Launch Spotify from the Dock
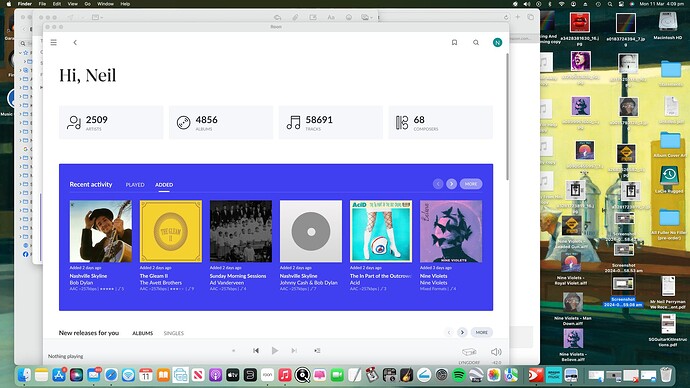Viewport: 690px width, 388px height. [459, 375]
